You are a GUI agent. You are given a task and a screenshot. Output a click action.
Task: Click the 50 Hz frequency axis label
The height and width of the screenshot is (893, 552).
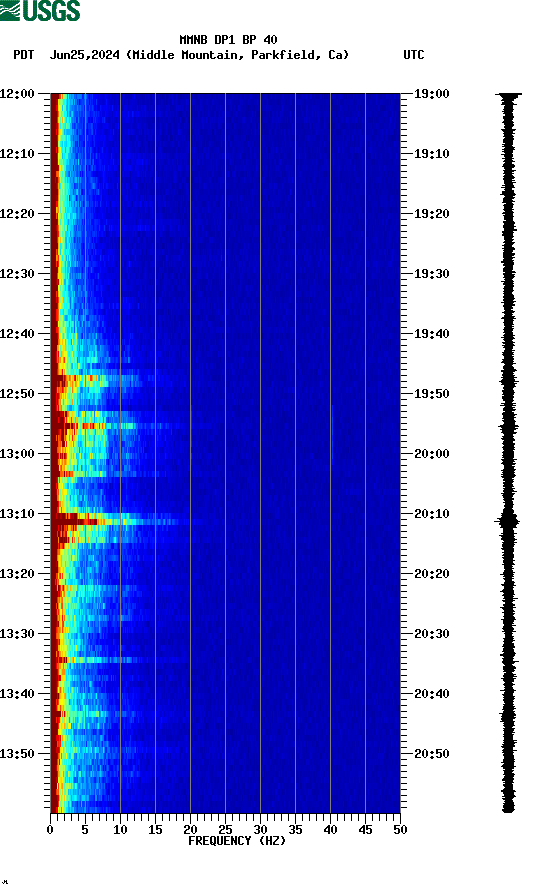[400, 830]
